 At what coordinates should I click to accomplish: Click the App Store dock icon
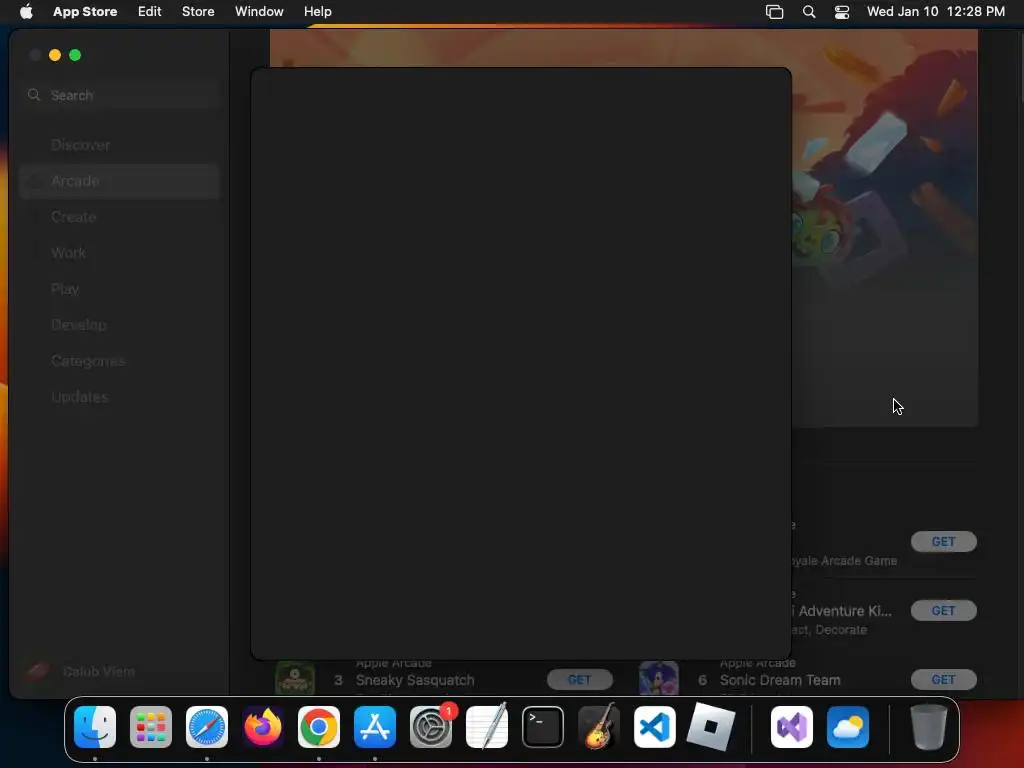[x=375, y=727]
